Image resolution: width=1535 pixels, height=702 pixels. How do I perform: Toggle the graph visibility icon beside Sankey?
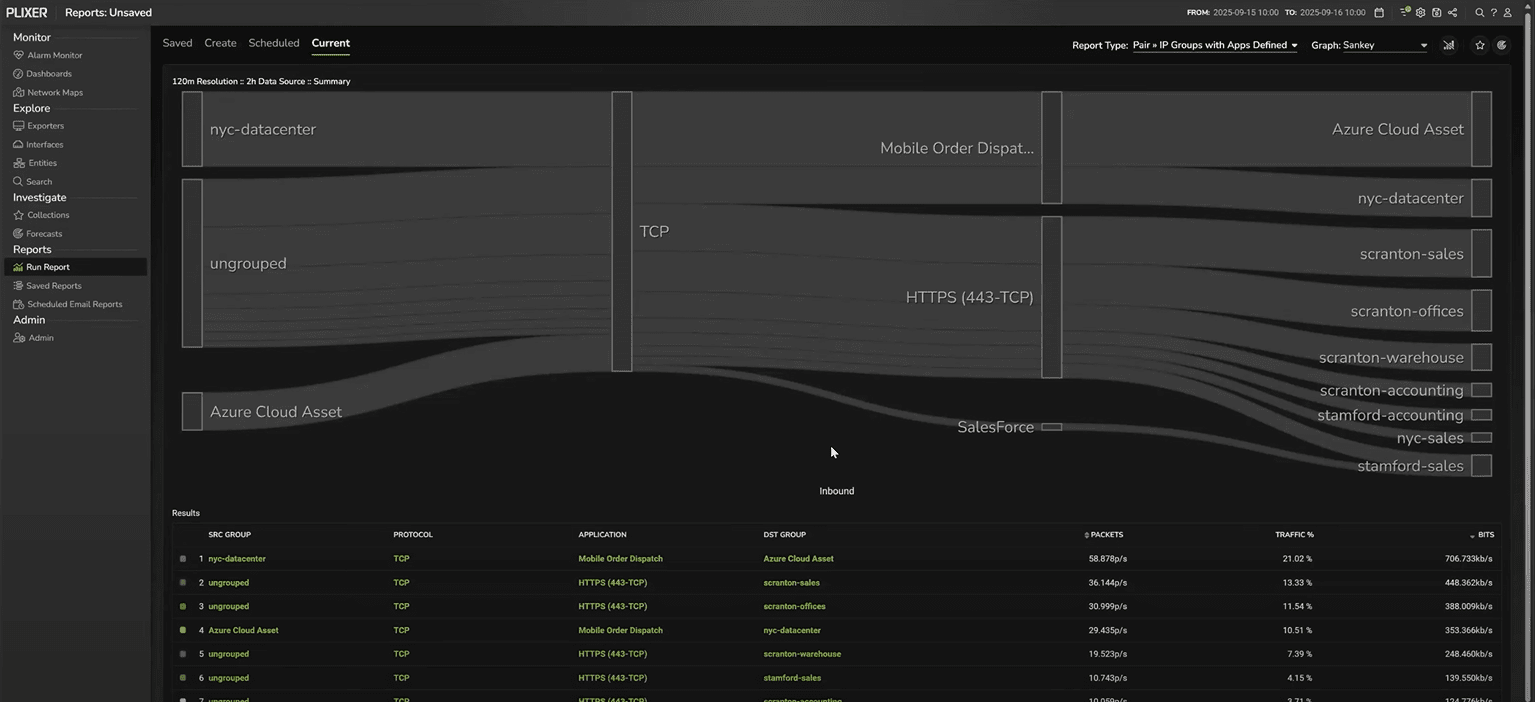tap(1448, 45)
